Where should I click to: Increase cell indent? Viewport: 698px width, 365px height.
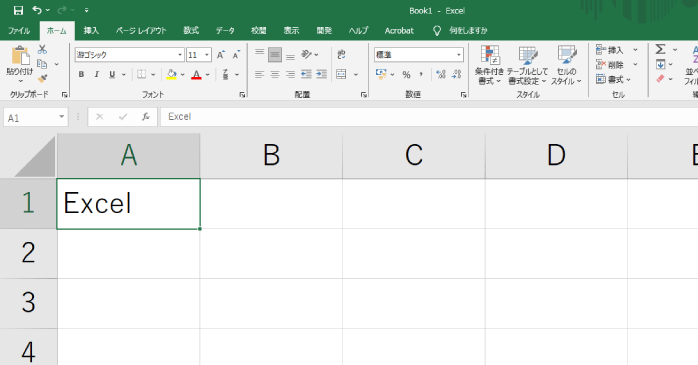click(321, 74)
